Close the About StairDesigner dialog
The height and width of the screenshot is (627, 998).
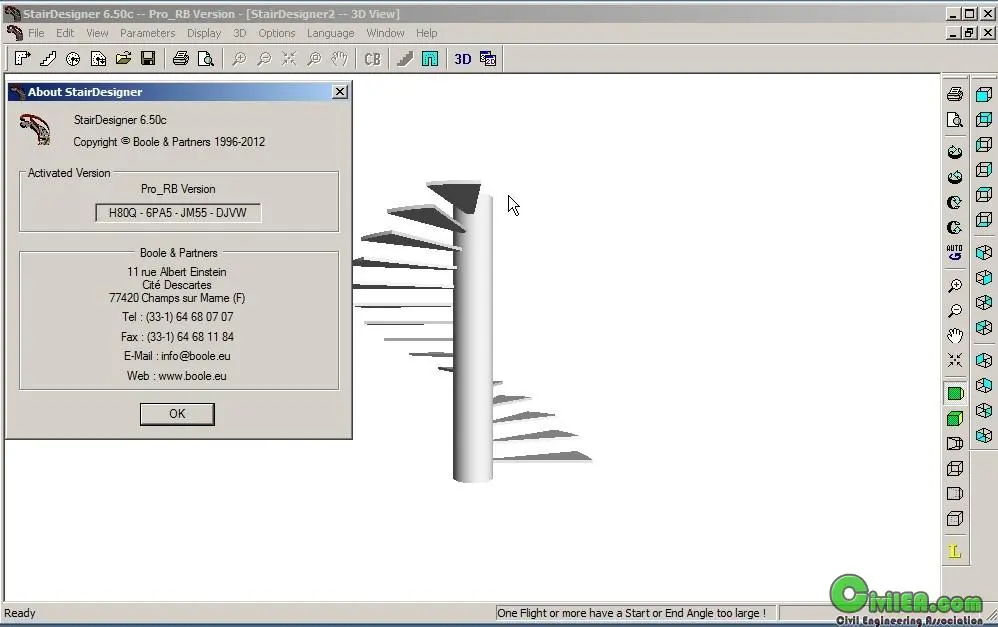click(340, 92)
